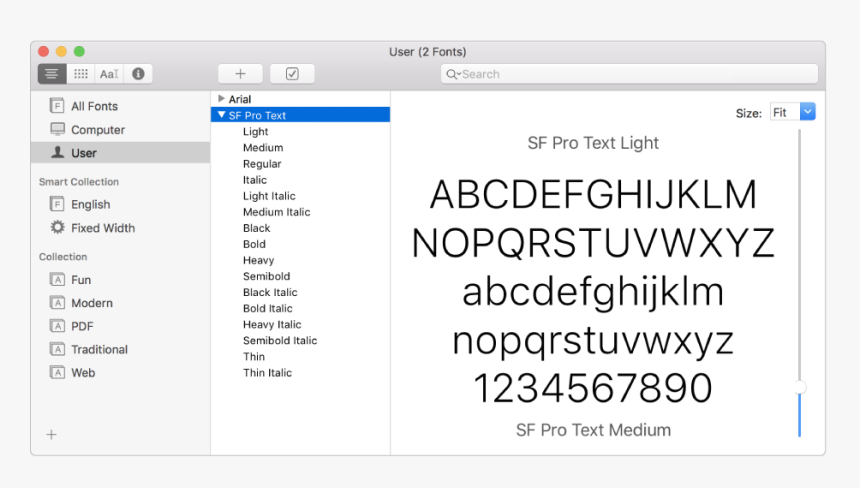Close the Font Book window
The image size is (860, 488).
pos(43,52)
